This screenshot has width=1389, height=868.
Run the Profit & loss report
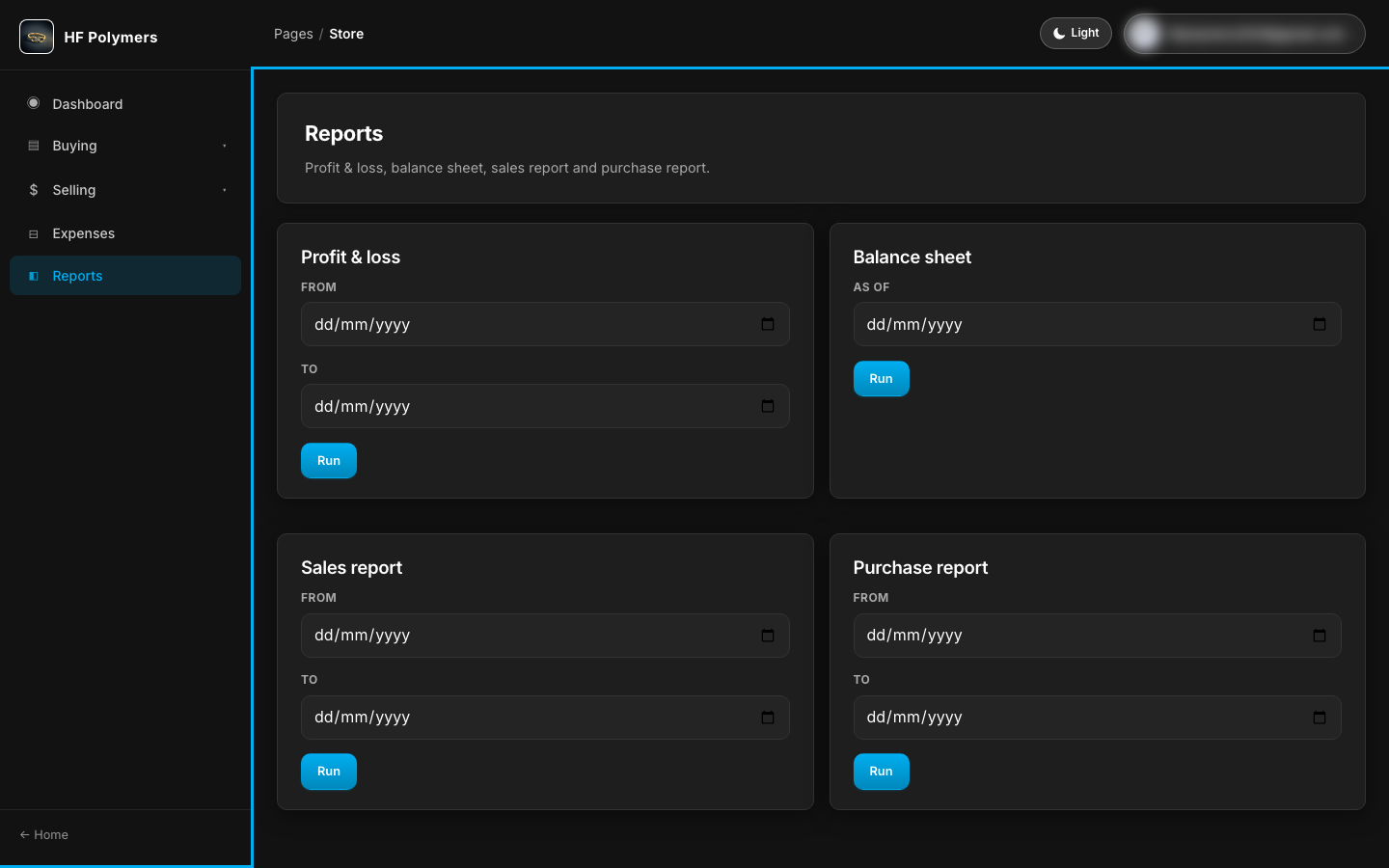[x=329, y=461]
